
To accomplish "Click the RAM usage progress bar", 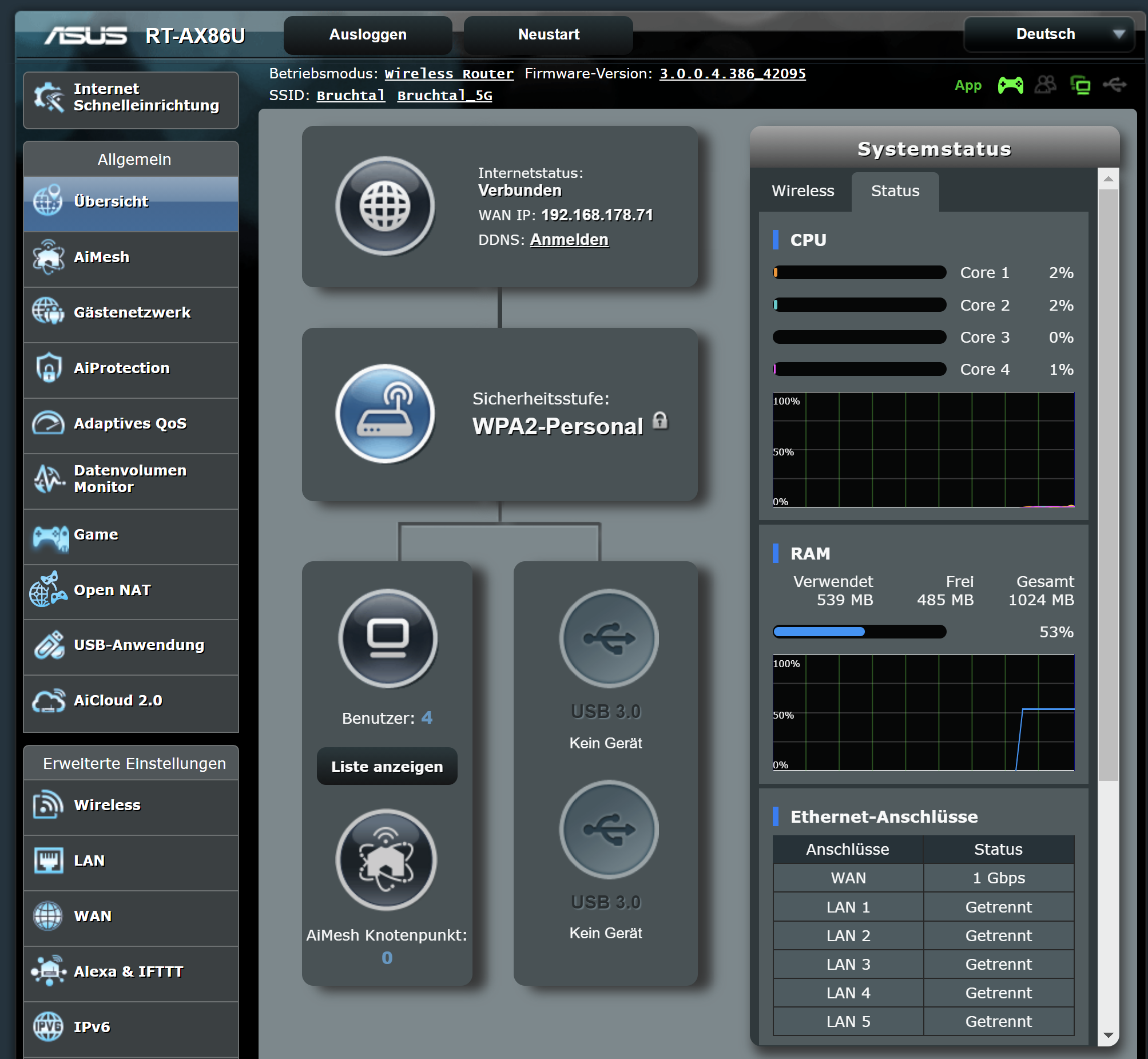I will [859, 632].
